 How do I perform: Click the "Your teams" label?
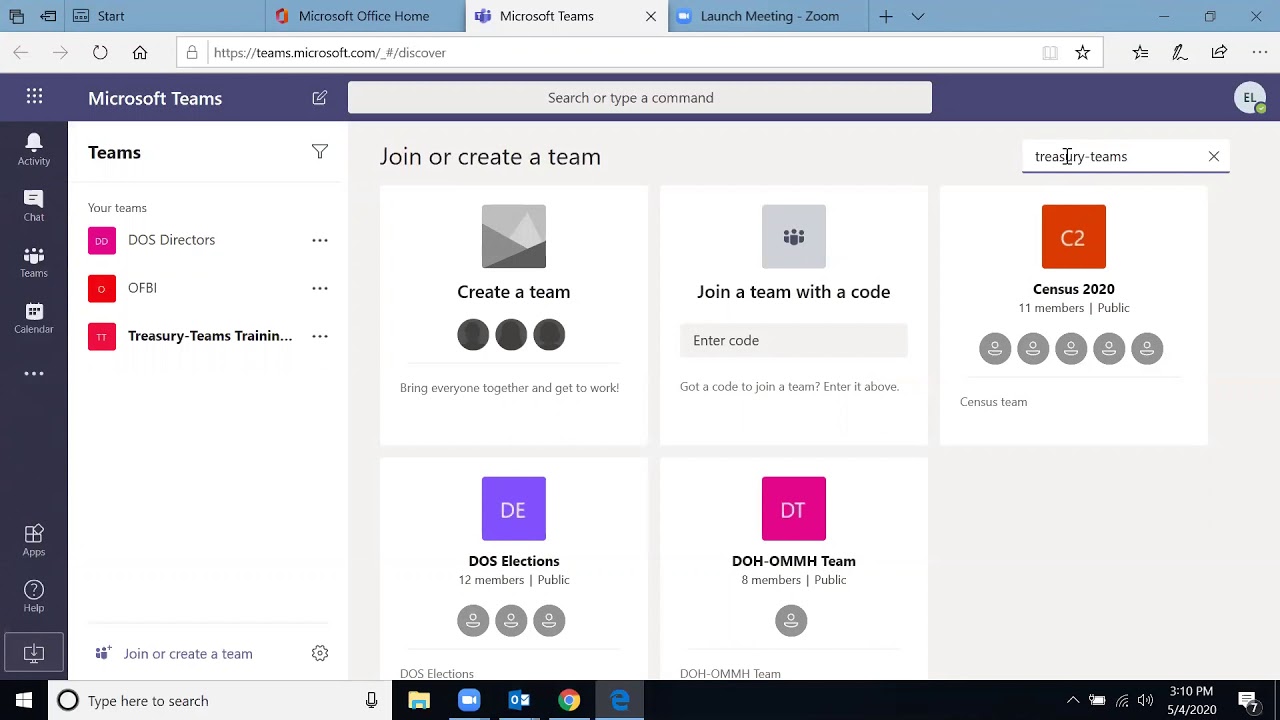coord(117,208)
